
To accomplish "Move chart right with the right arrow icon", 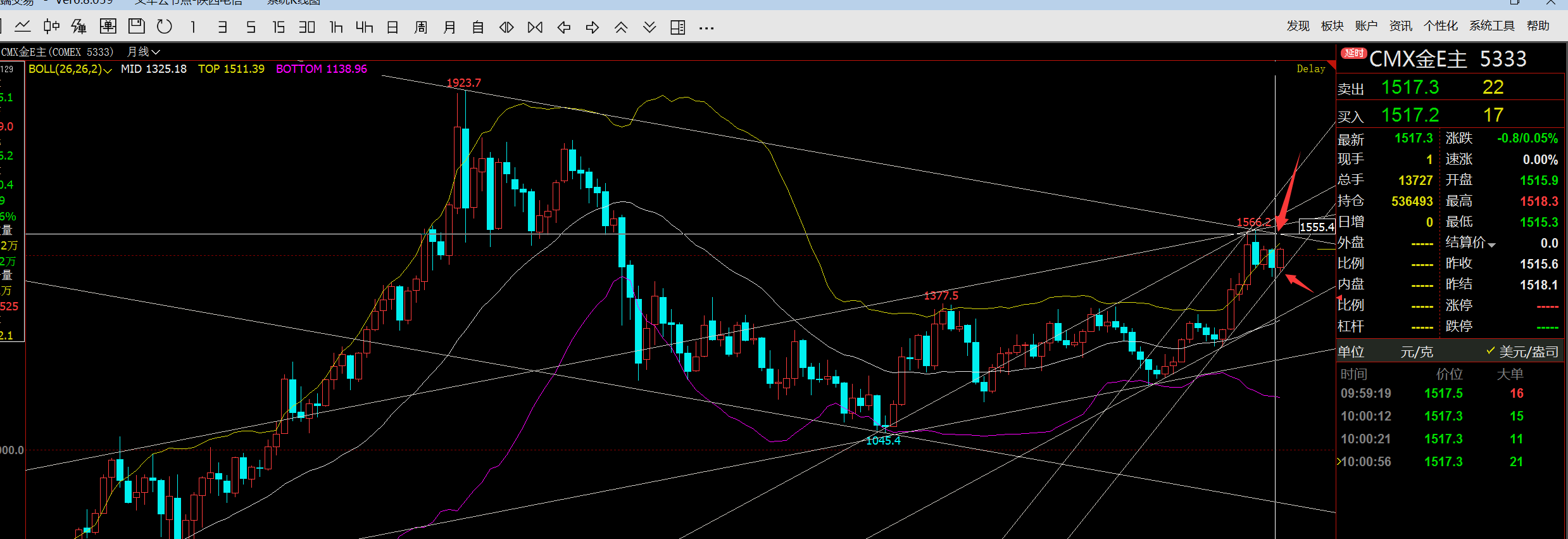I will (593, 27).
